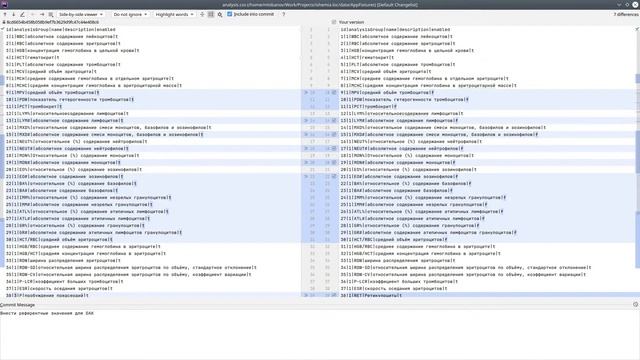The height and width of the screenshot is (360, 640).
Task: Open the Side-by-side viewer dropdown
Action: (80, 14)
